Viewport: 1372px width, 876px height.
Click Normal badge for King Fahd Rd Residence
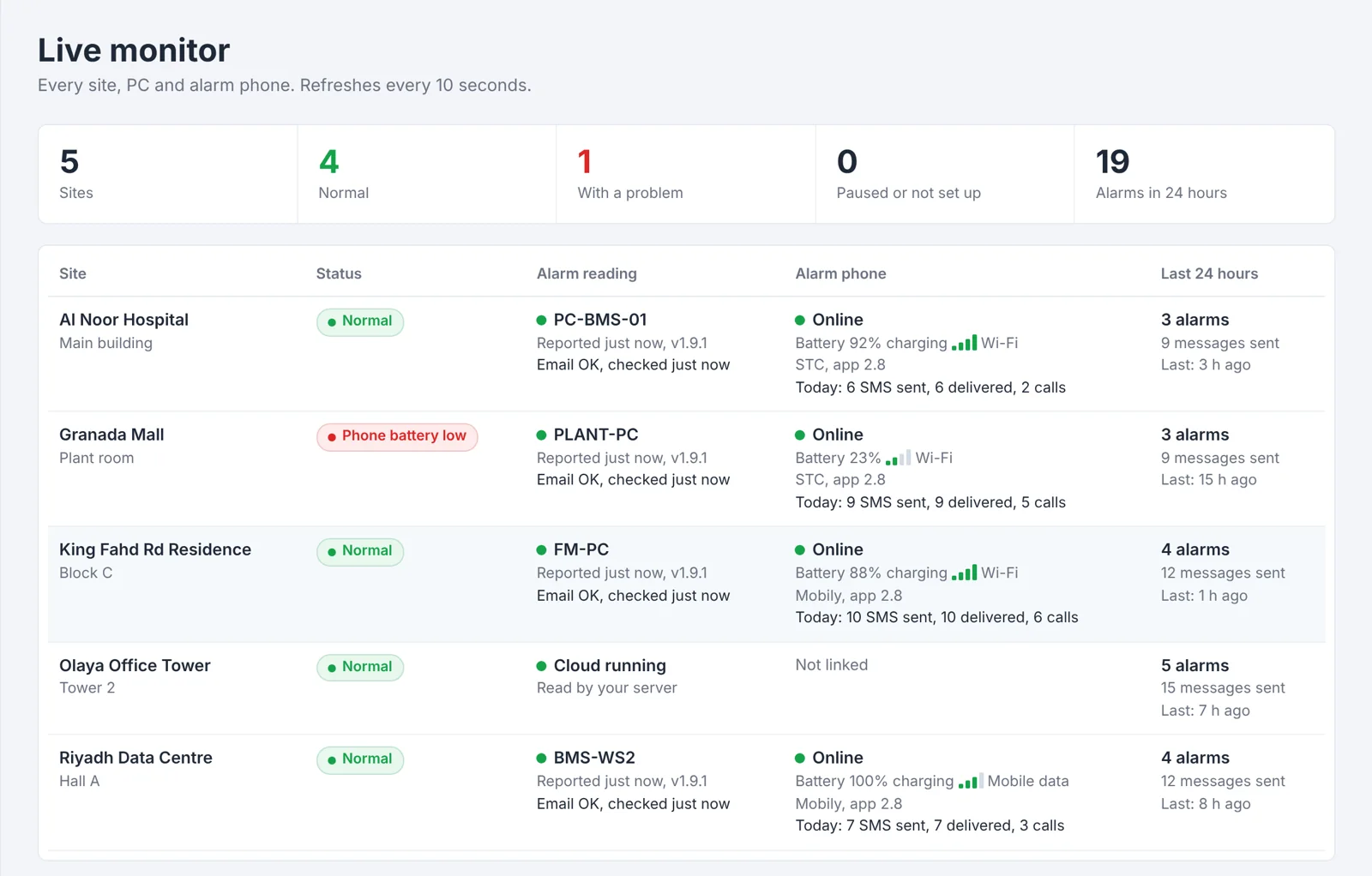360,551
